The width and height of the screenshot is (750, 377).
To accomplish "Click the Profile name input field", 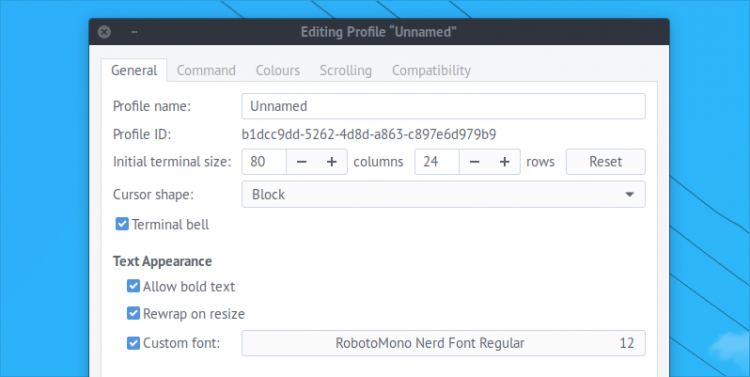I will coord(443,106).
